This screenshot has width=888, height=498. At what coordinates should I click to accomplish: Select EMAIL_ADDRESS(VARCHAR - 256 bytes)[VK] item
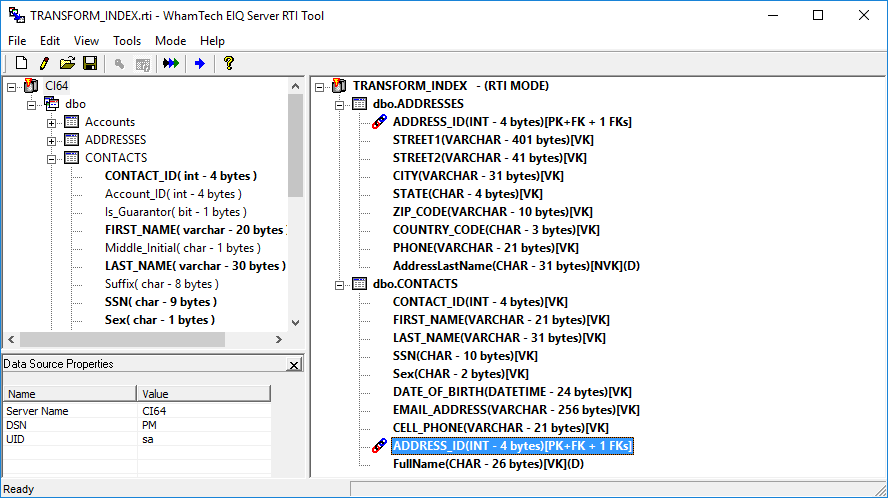(516, 410)
